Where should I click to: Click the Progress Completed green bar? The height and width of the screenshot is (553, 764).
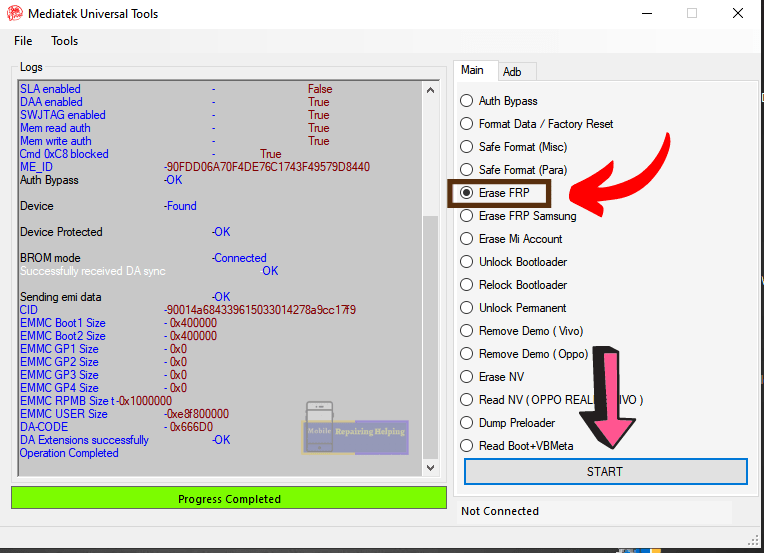pos(229,498)
